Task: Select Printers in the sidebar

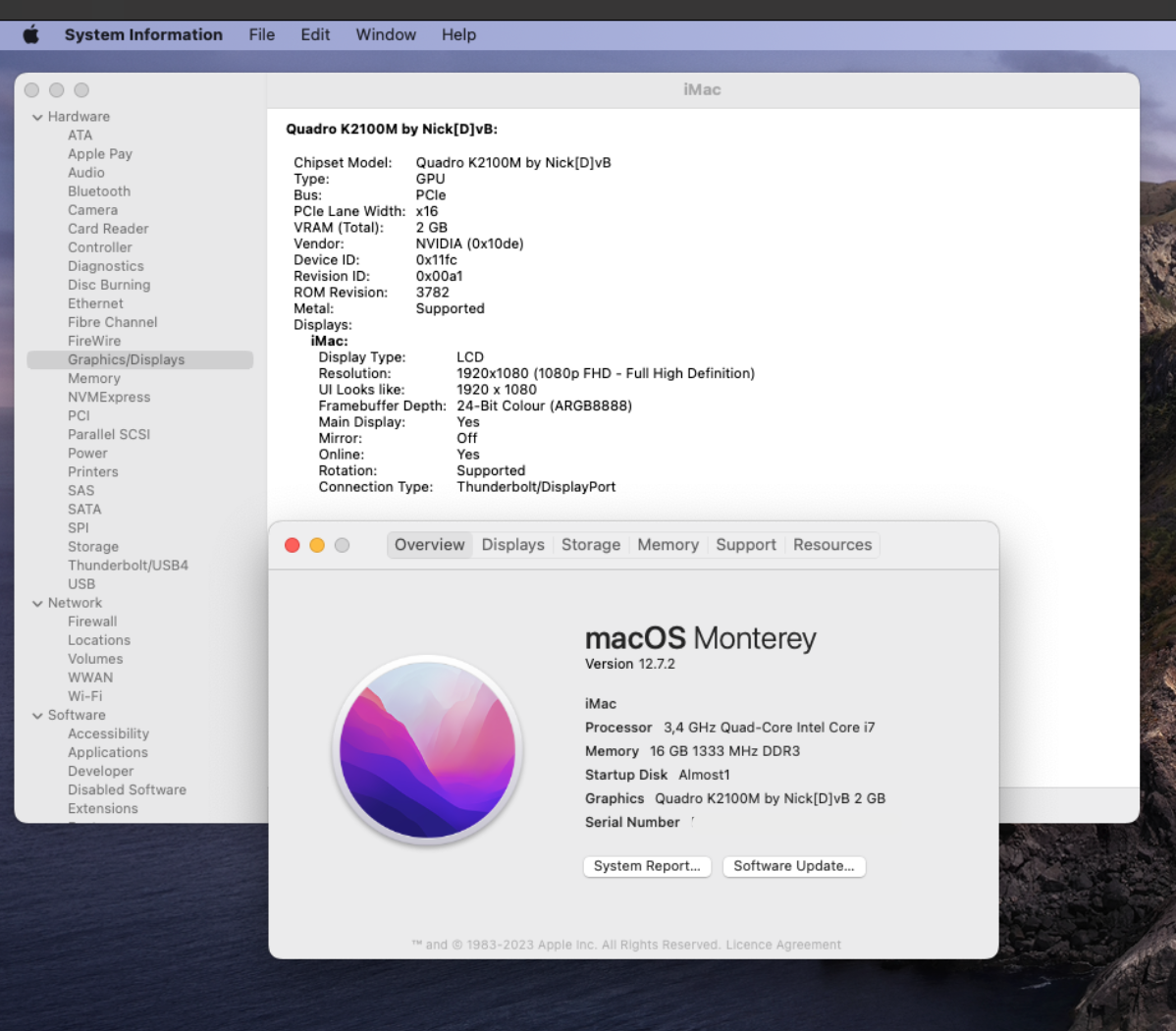Action: point(93,472)
